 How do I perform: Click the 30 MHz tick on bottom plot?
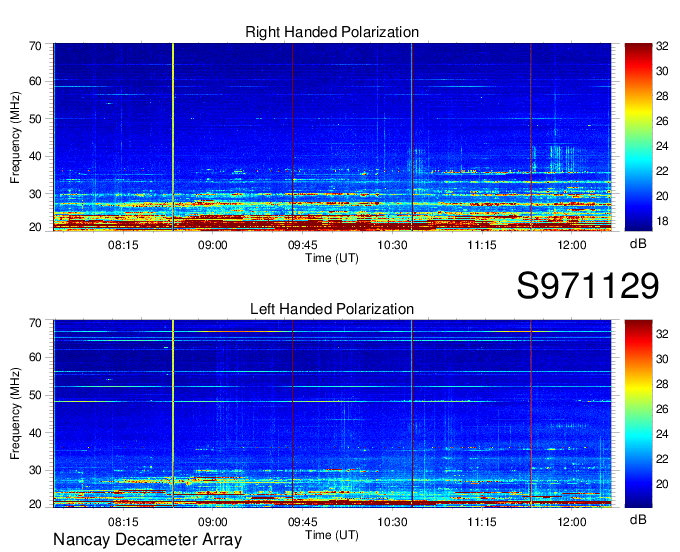(x=35, y=470)
